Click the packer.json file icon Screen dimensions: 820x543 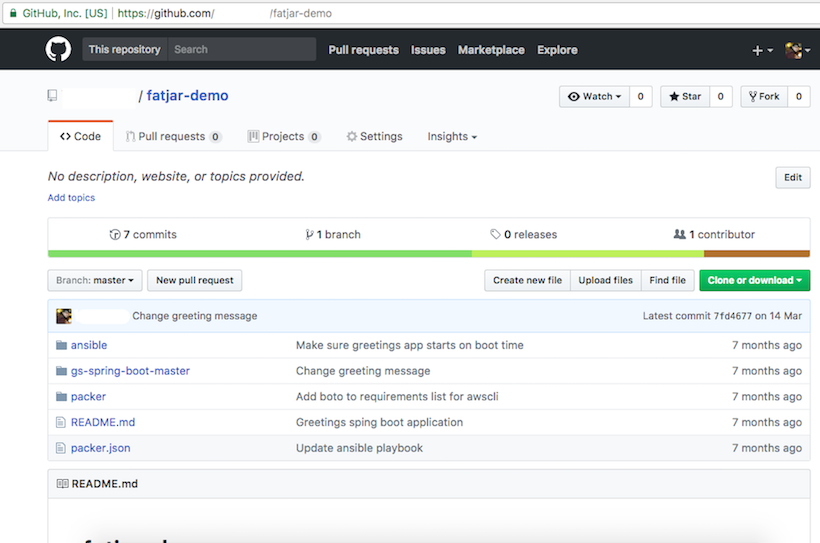click(x=61, y=448)
